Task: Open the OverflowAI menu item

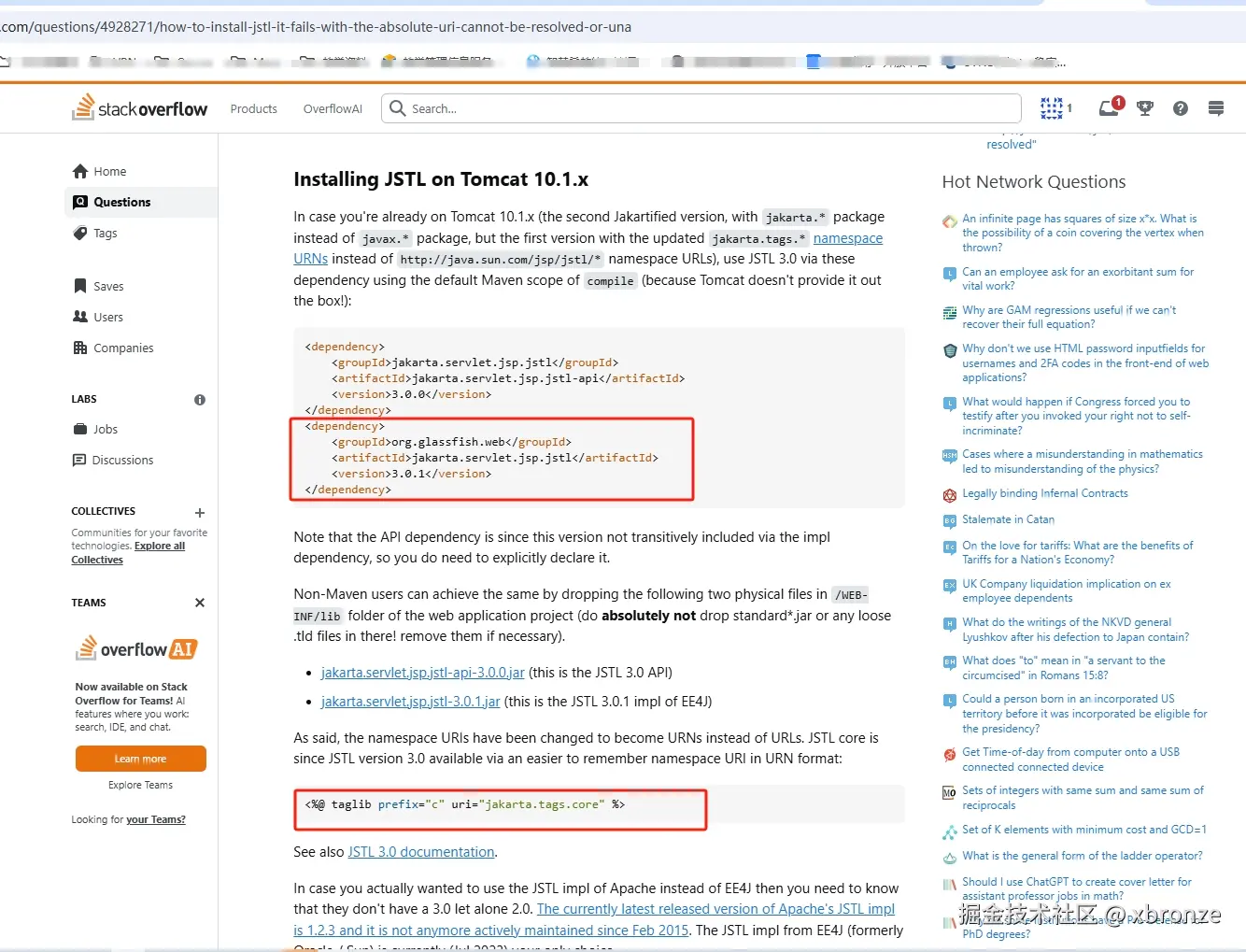Action: 333,108
